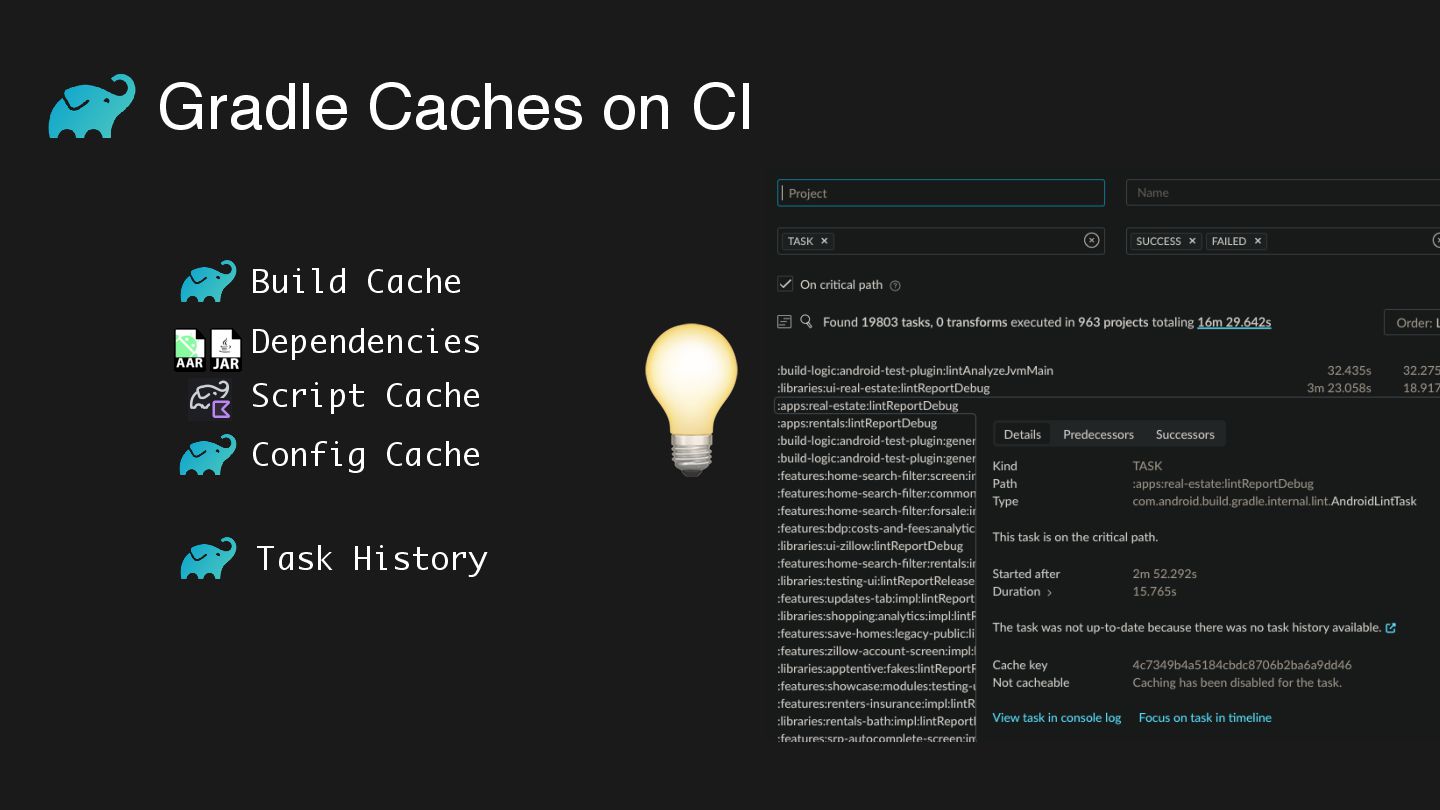The height and width of the screenshot is (810, 1440).
Task: Select the :libraries:ui-real-estate:lintReportDebug row
Action: [883, 388]
